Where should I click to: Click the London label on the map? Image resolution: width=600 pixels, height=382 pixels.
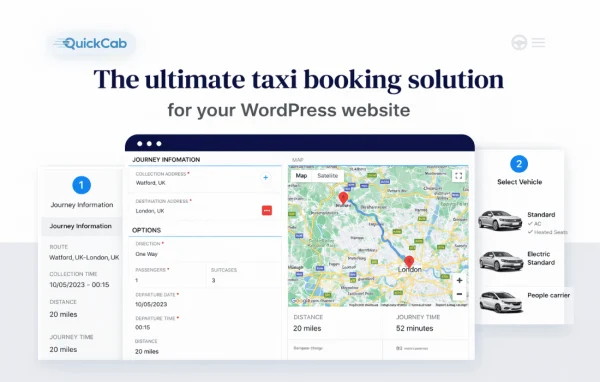pyautogui.click(x=409, y=270)
